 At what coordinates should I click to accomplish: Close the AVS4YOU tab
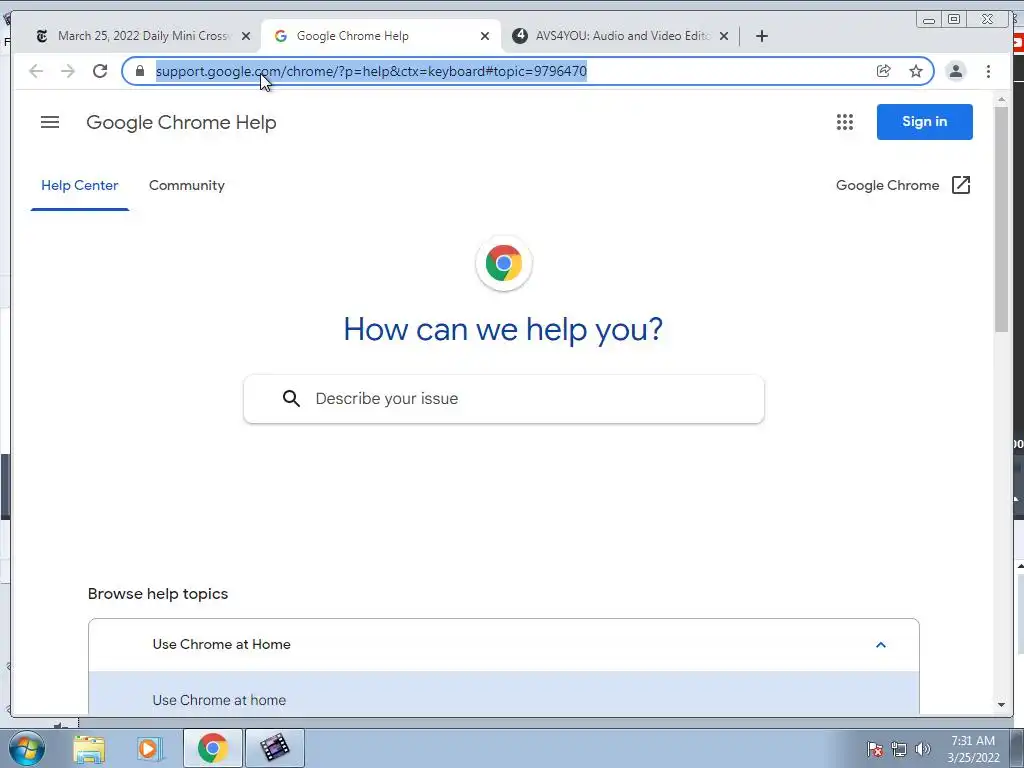[x=724, y=36]
